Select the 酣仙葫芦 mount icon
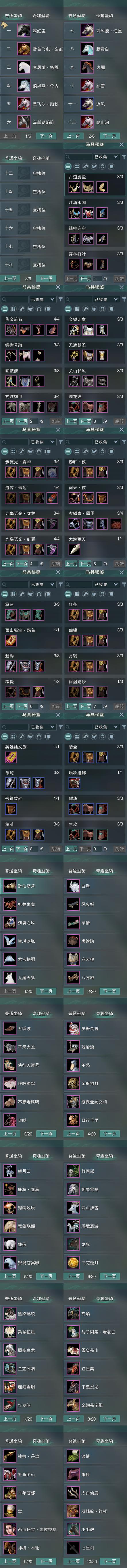127x1568 pixels. pyautogui.click(x=9, y=886)
